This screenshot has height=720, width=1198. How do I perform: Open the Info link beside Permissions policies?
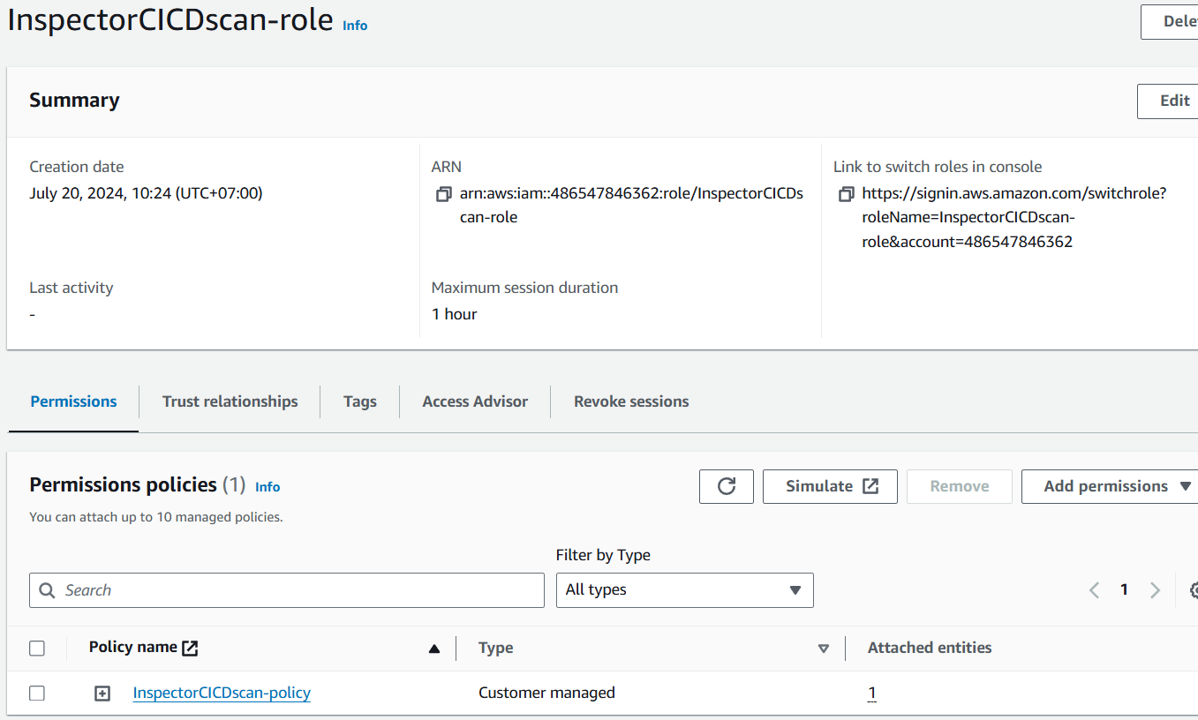click(267, 487)
